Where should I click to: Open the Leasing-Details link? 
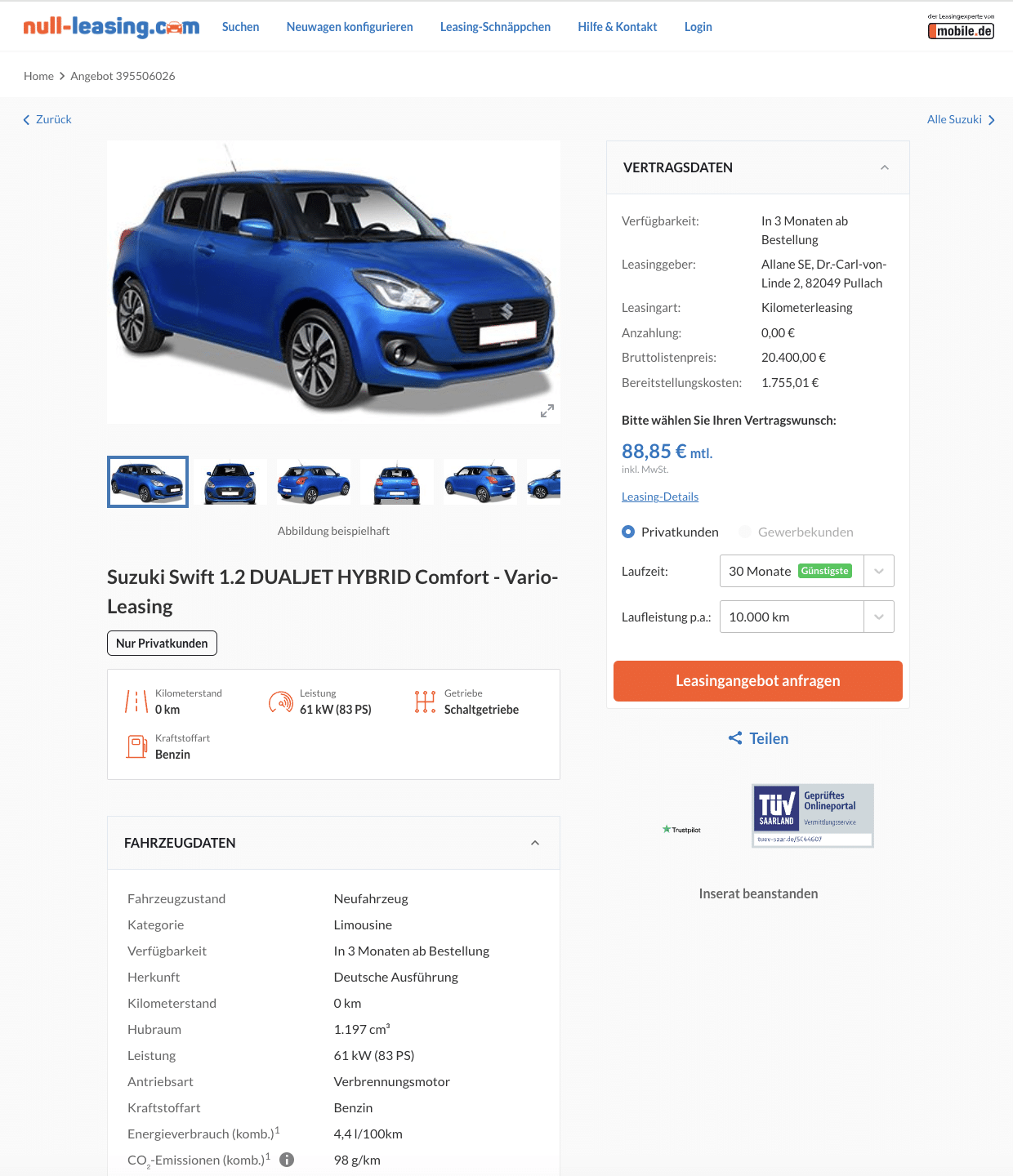pos(660,497)
